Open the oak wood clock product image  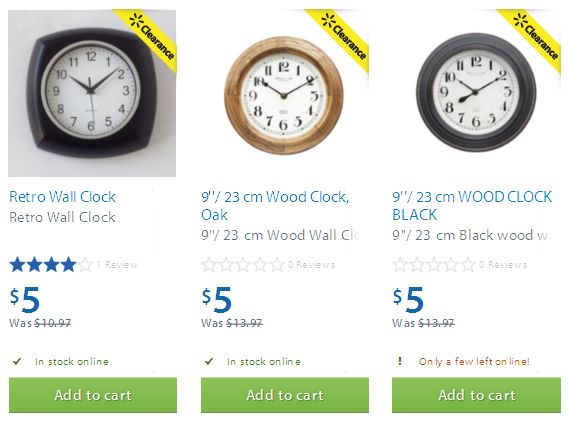[284, 93]
